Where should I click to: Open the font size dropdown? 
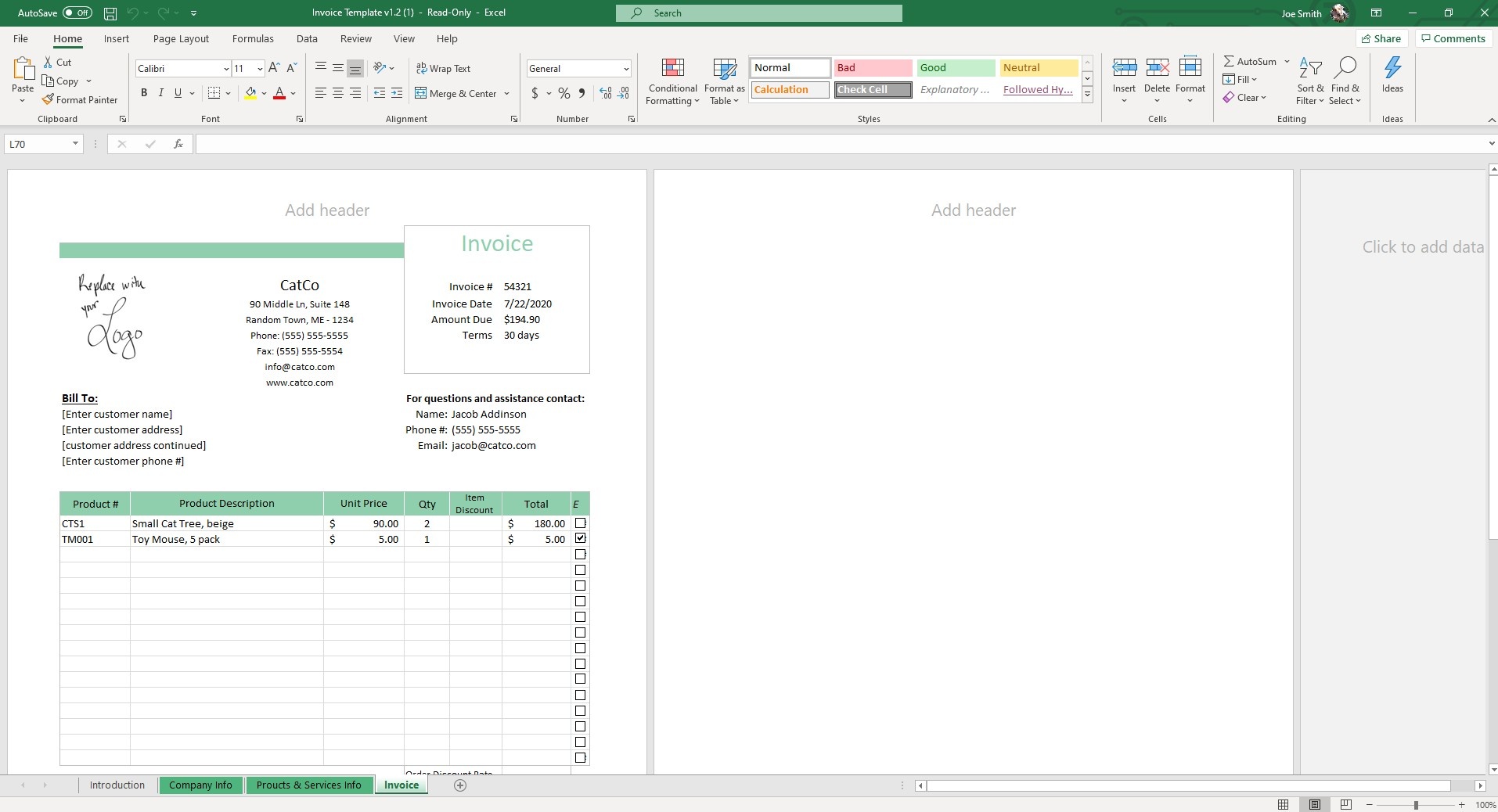pos(260,69)
